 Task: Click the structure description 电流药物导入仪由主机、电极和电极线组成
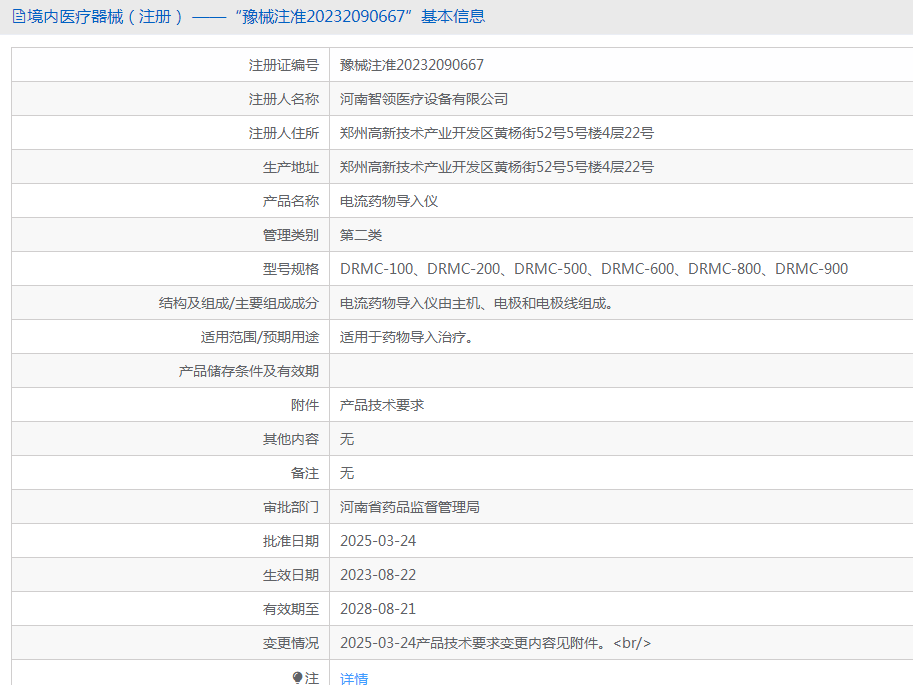476,303
